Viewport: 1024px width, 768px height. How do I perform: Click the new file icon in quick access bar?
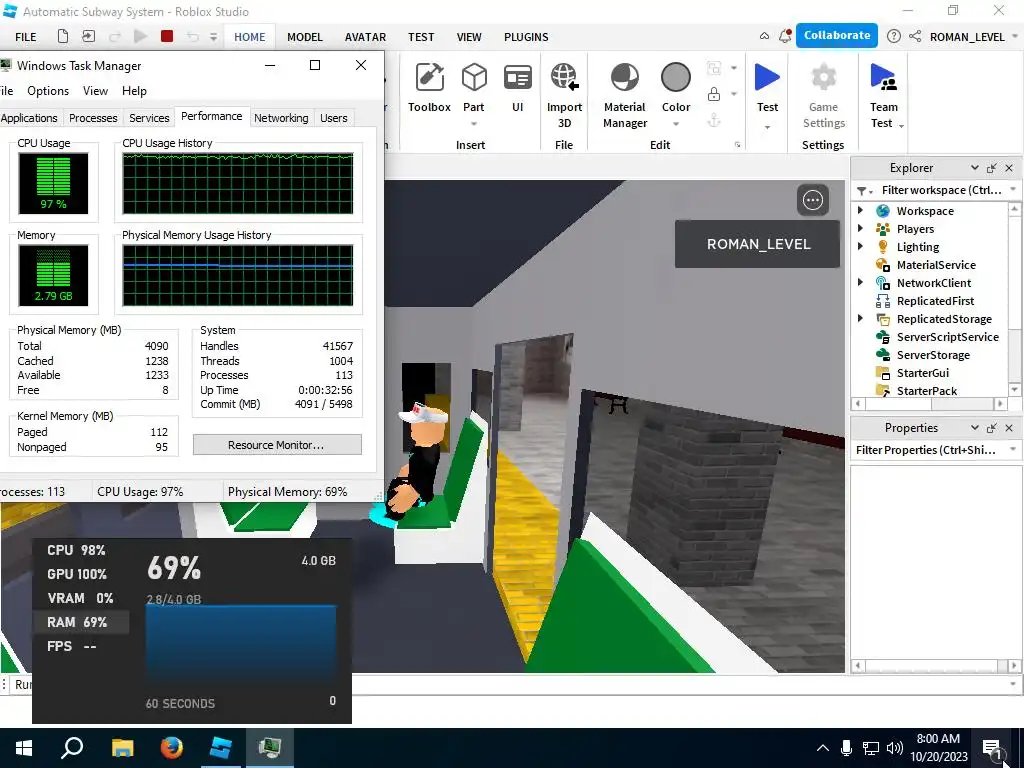pyautogui.click(x=63, y=37)
